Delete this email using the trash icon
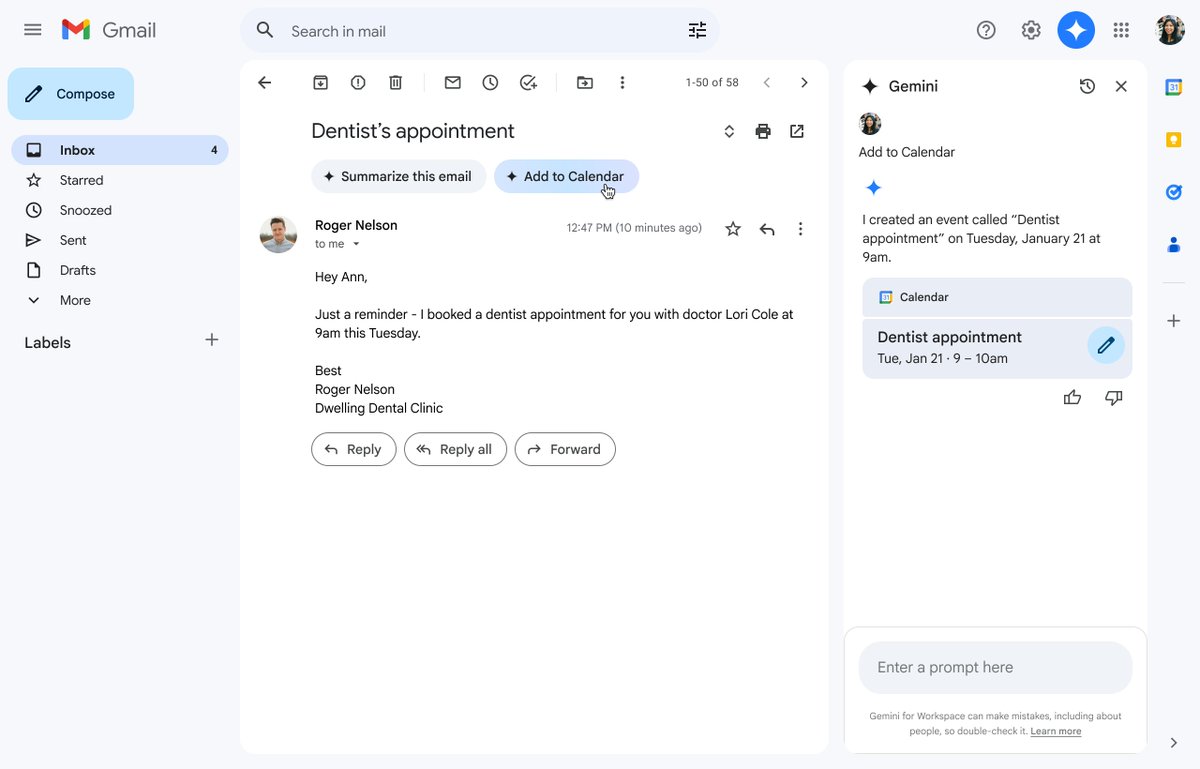This screenshot has width=1200, height=769. (x=395, y=82)
